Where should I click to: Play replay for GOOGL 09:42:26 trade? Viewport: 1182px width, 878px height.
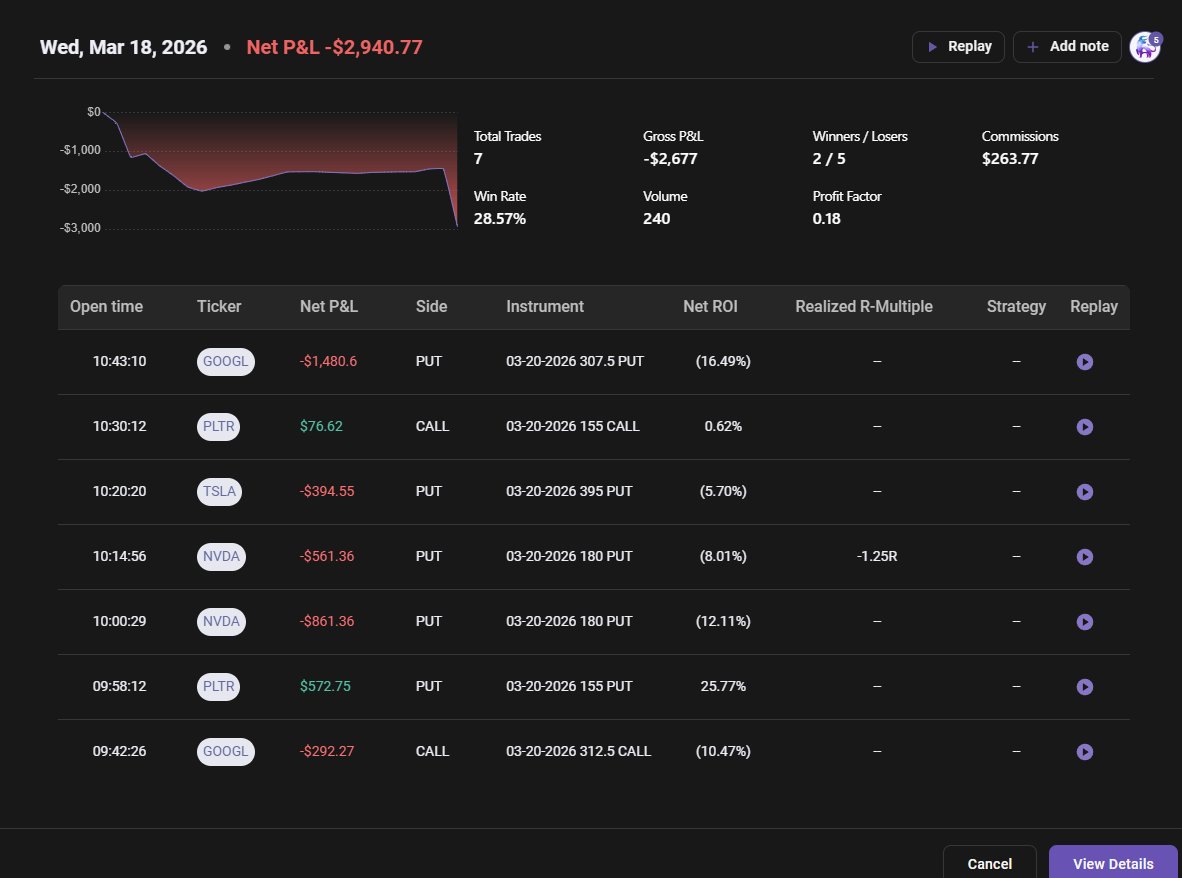[1085, 751]
